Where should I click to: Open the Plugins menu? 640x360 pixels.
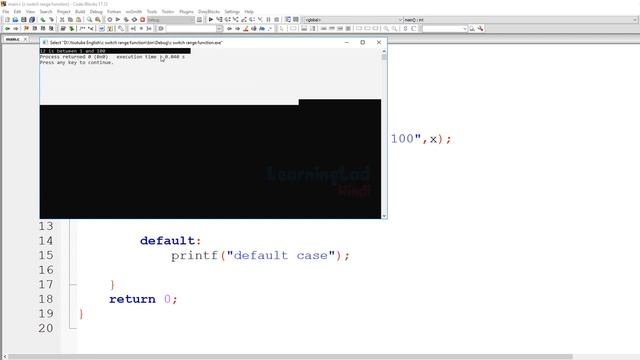click(x=186, y=11)
